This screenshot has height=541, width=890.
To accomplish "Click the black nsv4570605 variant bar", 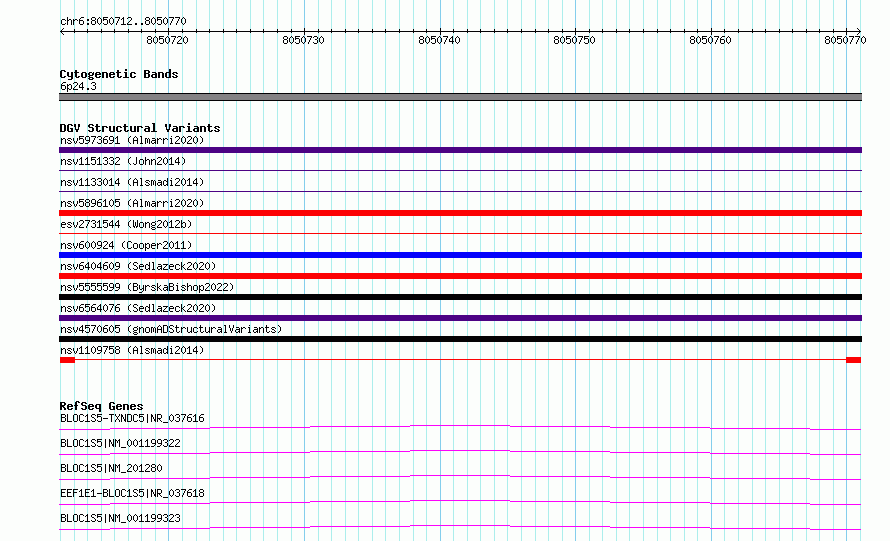I will point(460,339).
